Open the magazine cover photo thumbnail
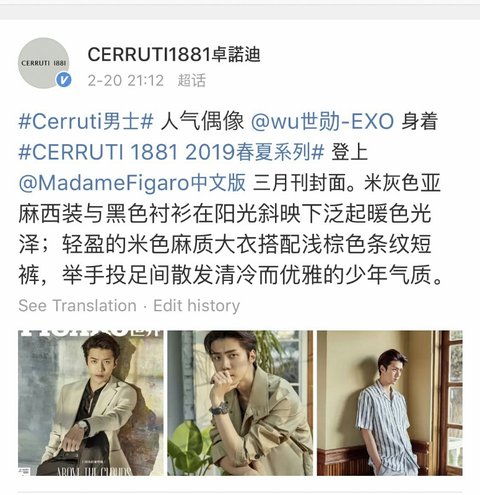The width and height of the screenshot is (480, 495). click(91, 403)
